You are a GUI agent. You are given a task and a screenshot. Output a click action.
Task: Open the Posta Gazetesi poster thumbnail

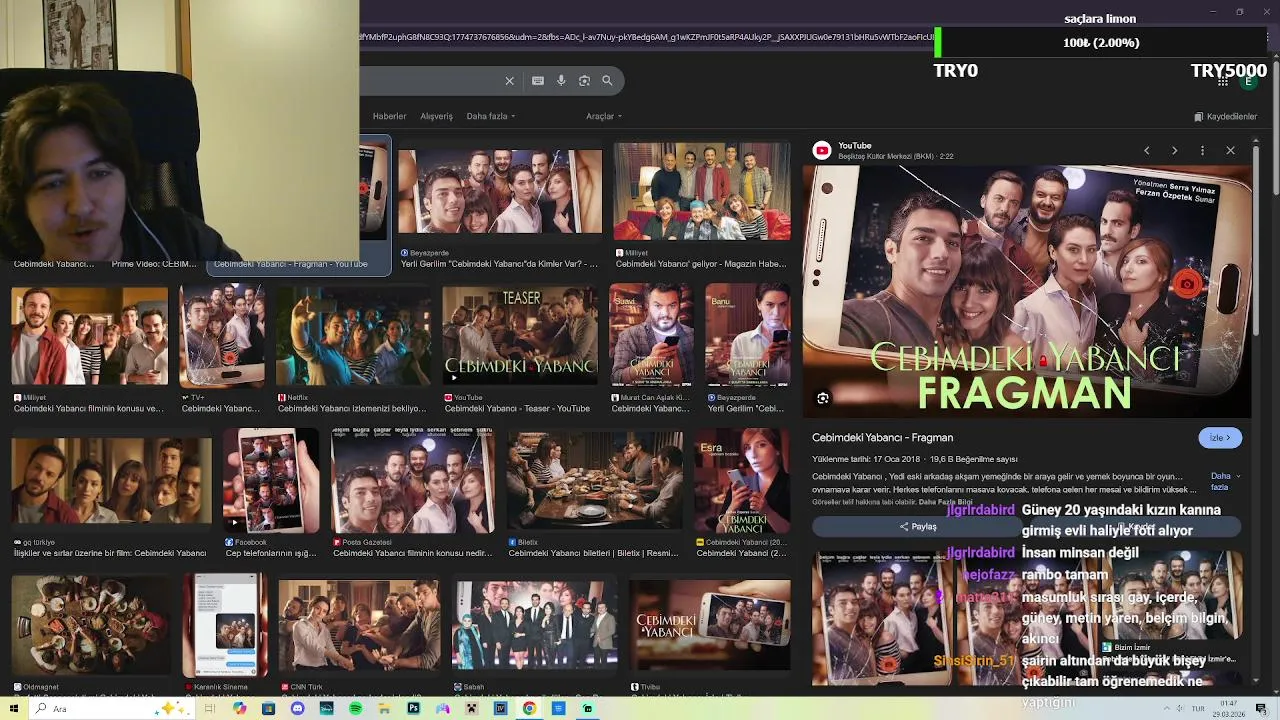(413, 481)
